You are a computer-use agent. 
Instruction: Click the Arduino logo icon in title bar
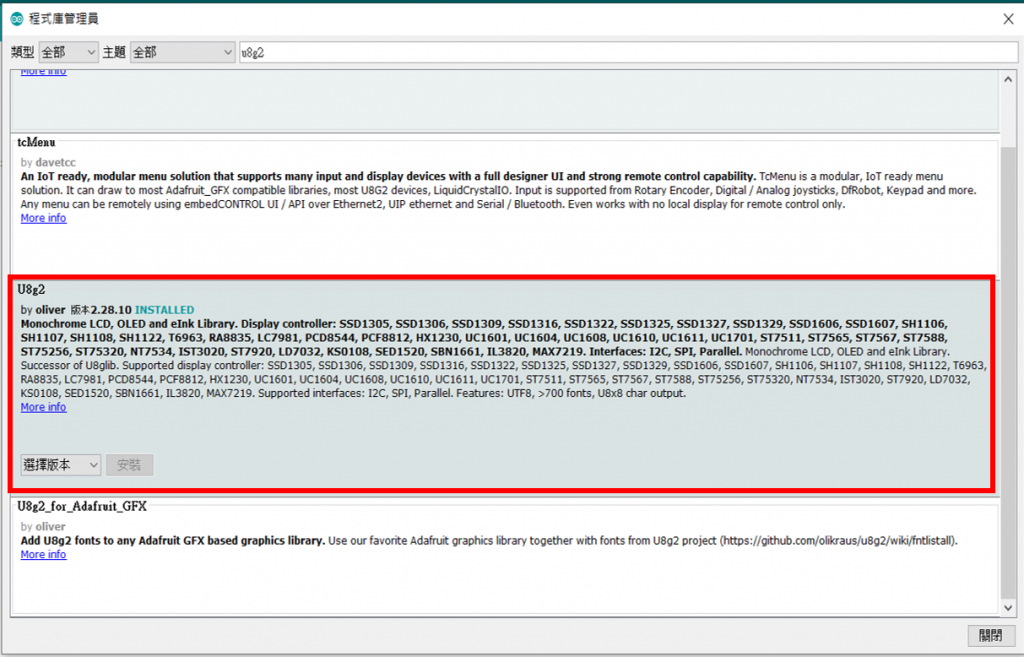coord(17,19)
